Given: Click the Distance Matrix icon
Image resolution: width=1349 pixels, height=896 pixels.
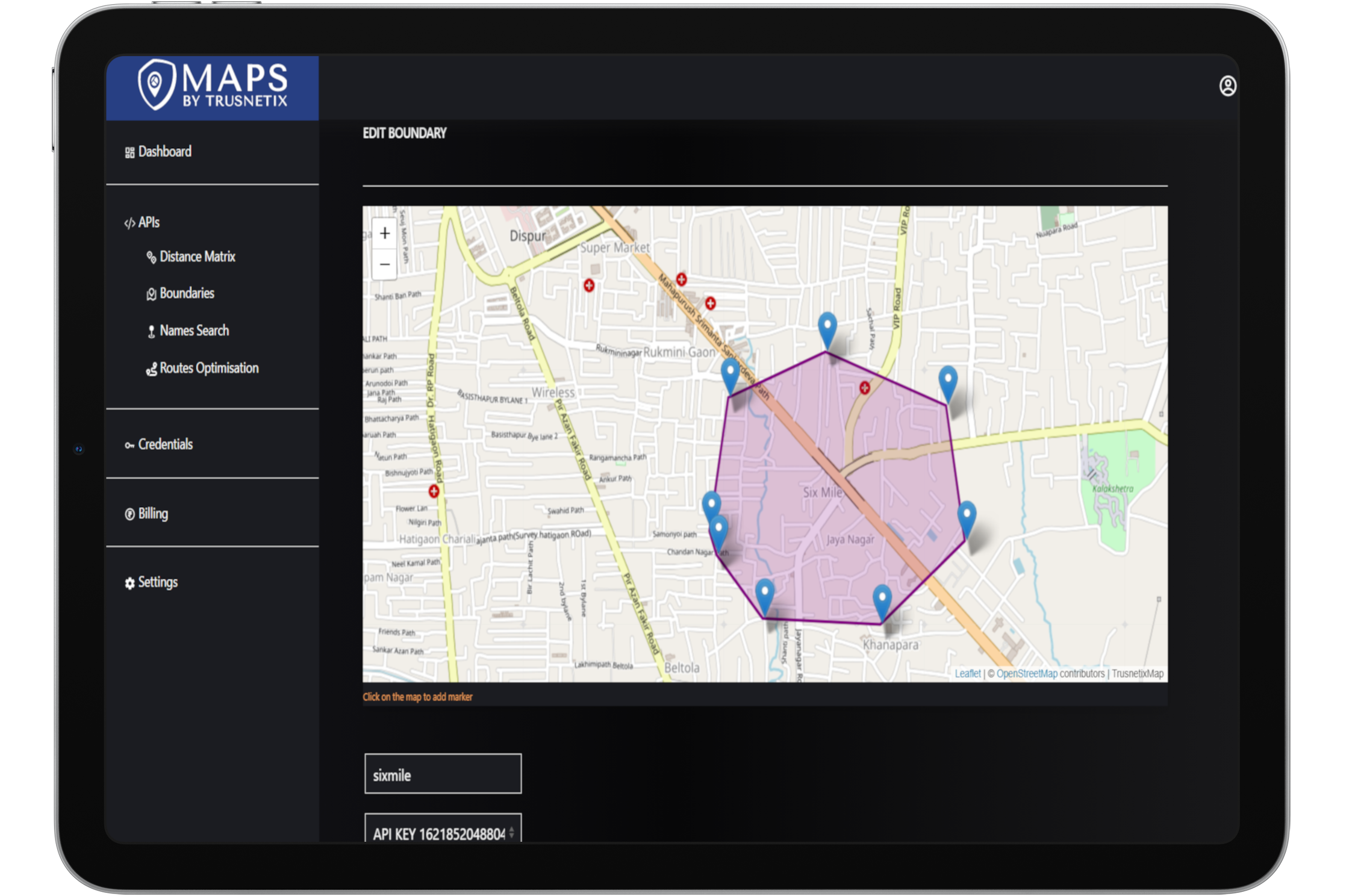Looking at the screenshot, I should [151, 258].
